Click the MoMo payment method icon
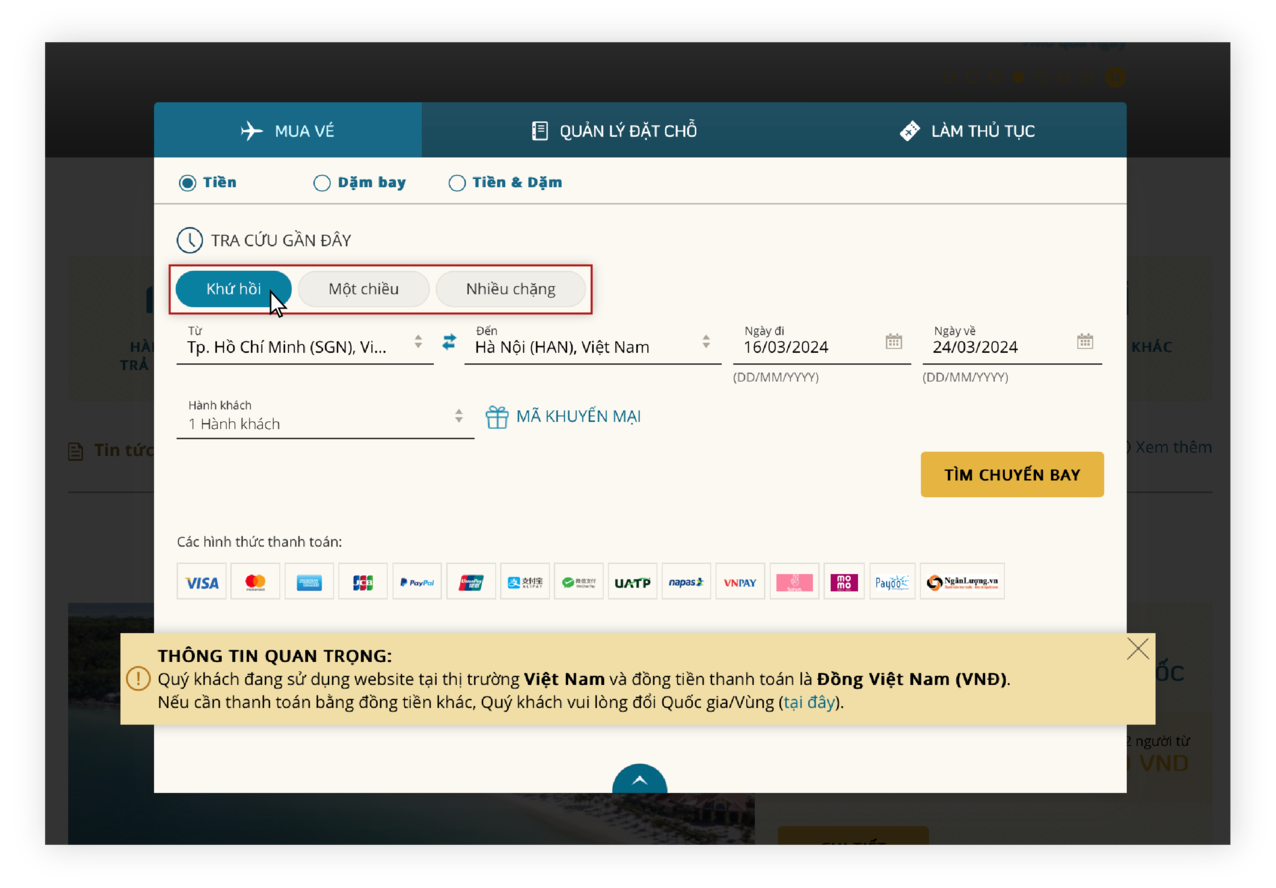 [x=843, y=581]
